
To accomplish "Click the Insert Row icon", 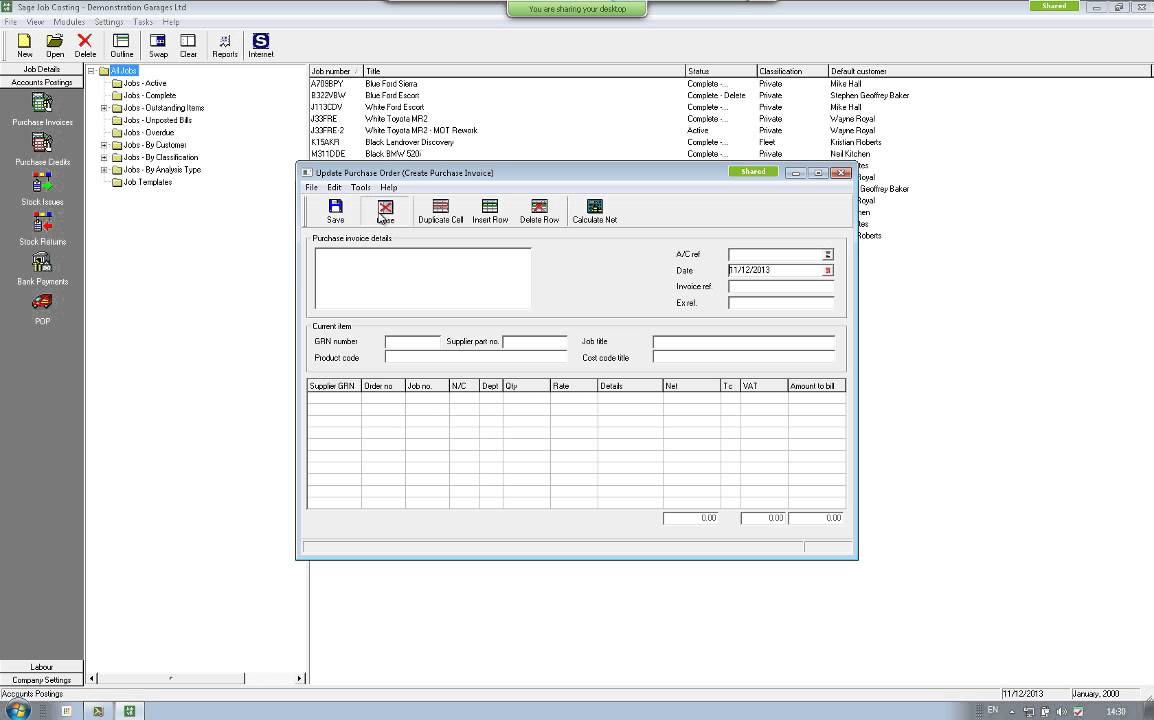I will click(490, 211).
